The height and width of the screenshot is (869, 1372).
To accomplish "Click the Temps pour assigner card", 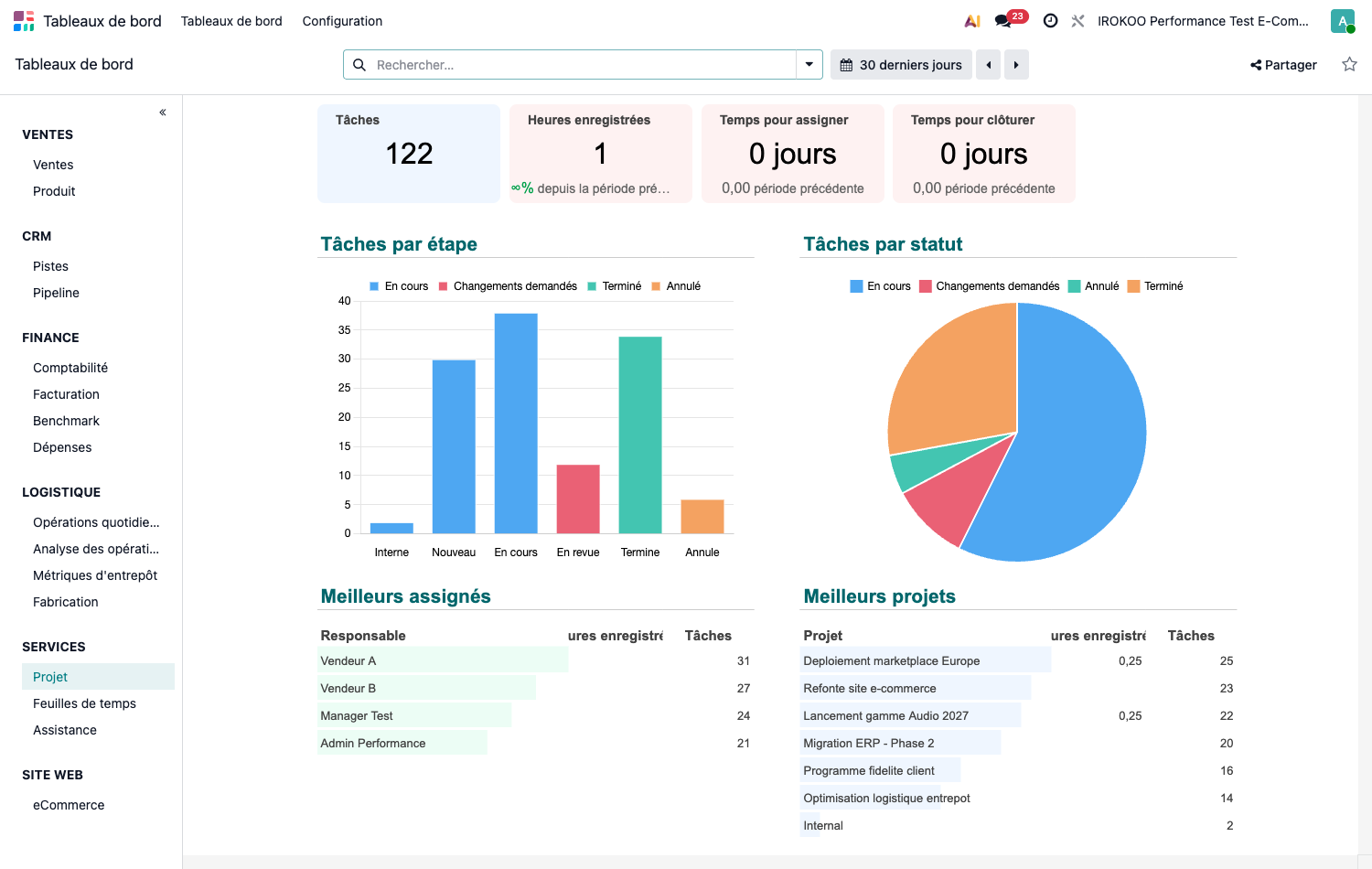I will click(792, 154).
